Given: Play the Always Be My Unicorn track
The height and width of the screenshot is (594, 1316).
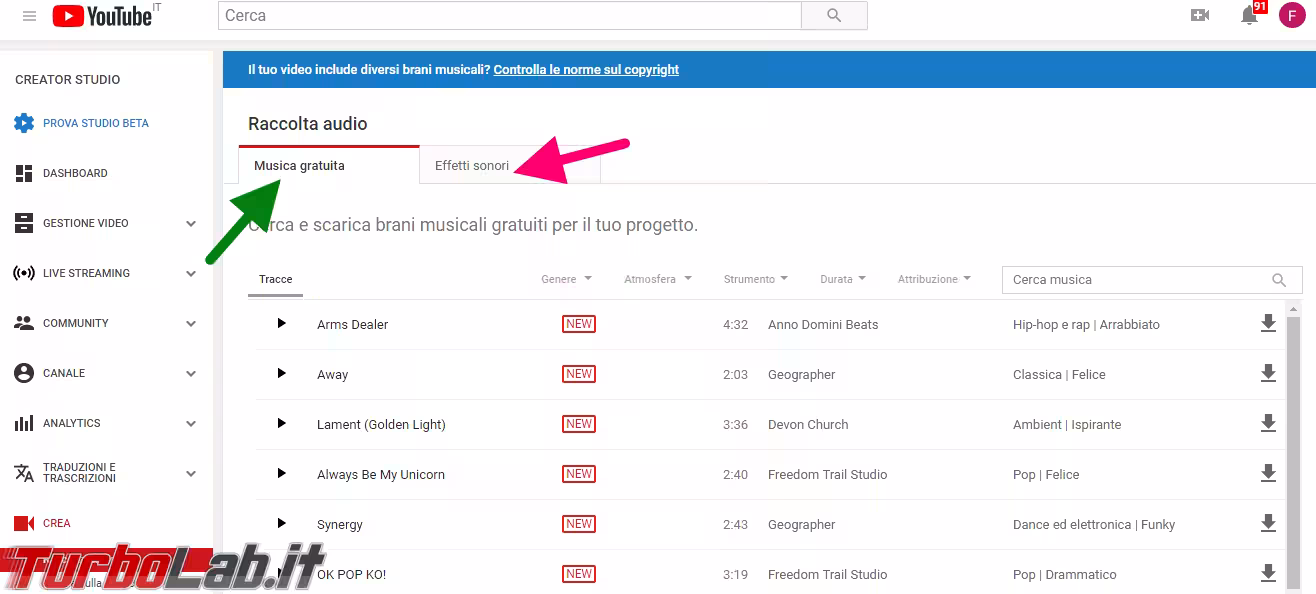Looking at the screenshot, I should pyautogui.click(x=281, y=473).
